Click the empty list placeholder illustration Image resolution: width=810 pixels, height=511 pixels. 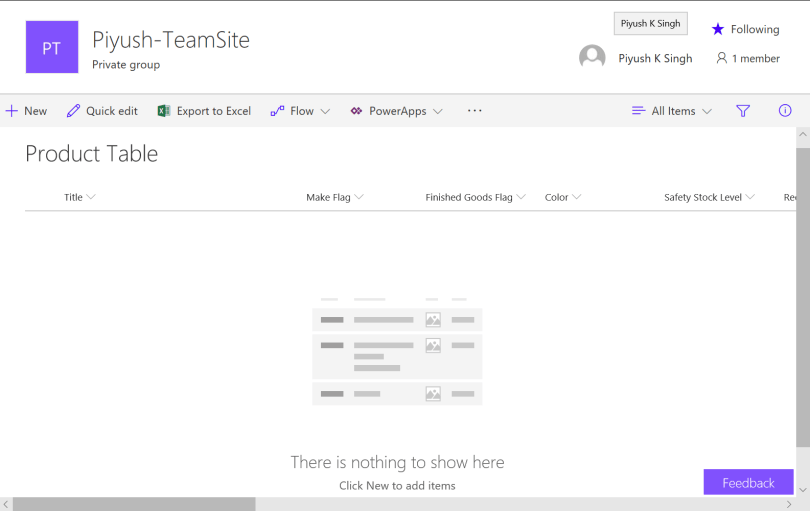(397, 351)
